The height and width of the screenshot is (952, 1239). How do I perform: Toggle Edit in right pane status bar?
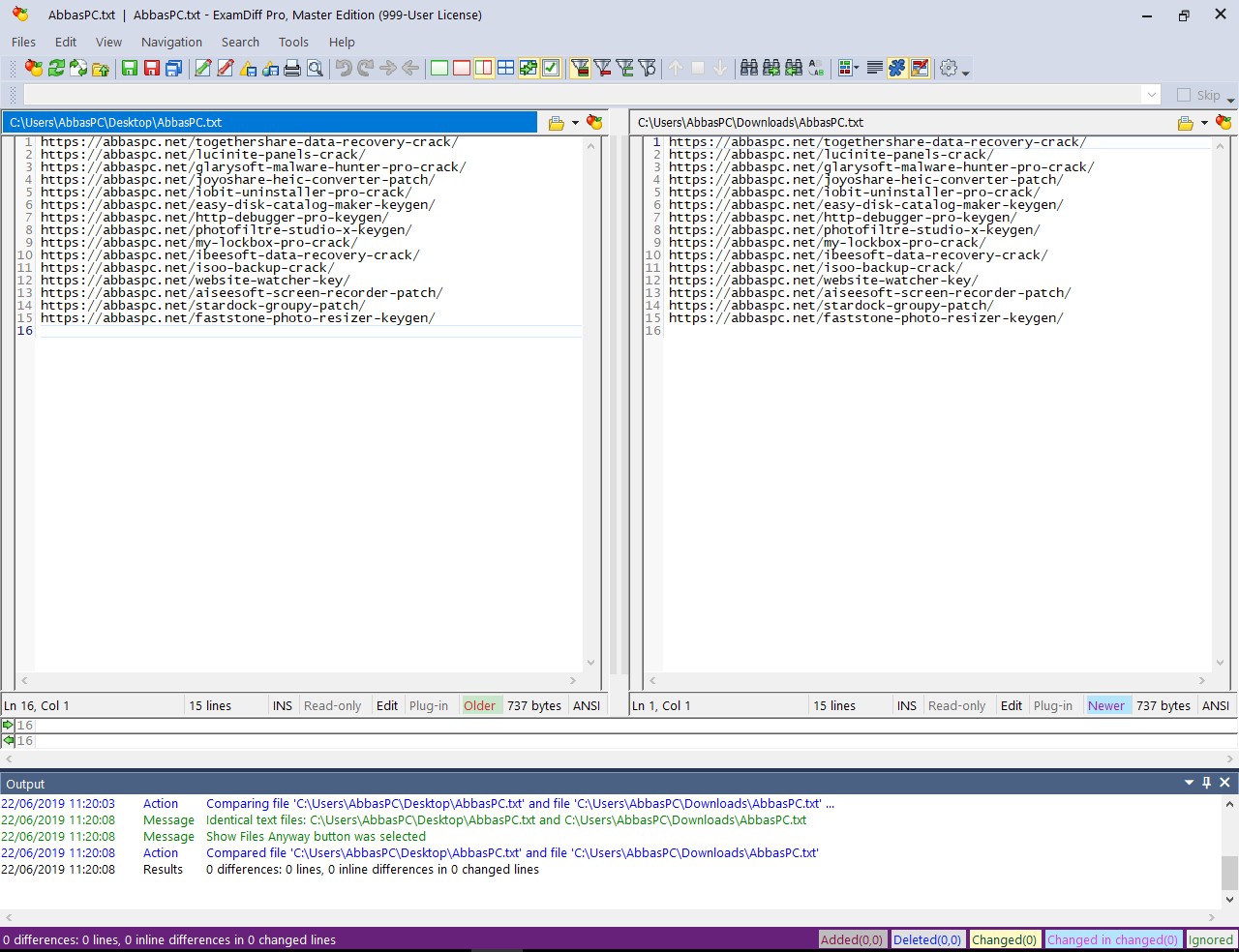pos(1012,705)
